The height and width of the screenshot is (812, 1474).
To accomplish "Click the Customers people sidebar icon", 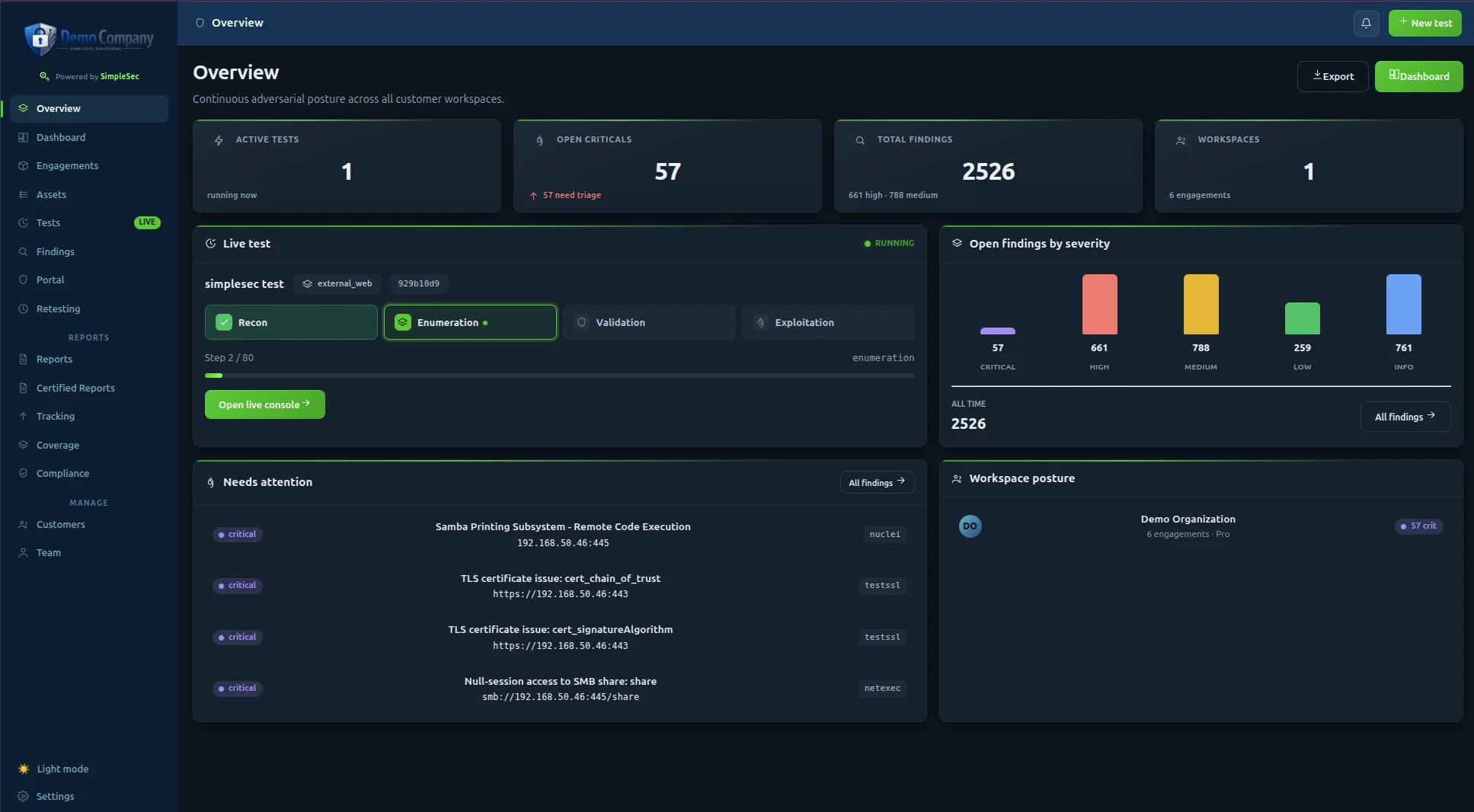I will coord(23,524).
